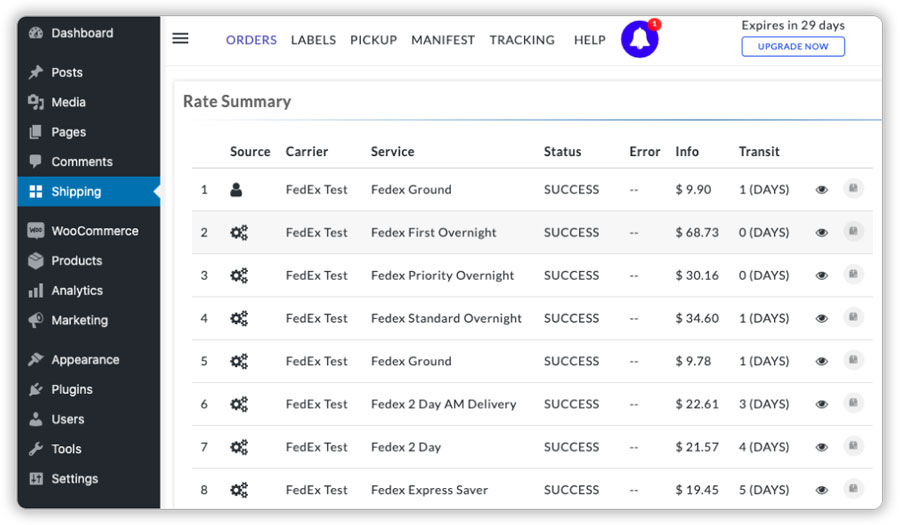Open Plugins in the sidebar
Viewport: 900px width, 525px height.
coord(88,390)
